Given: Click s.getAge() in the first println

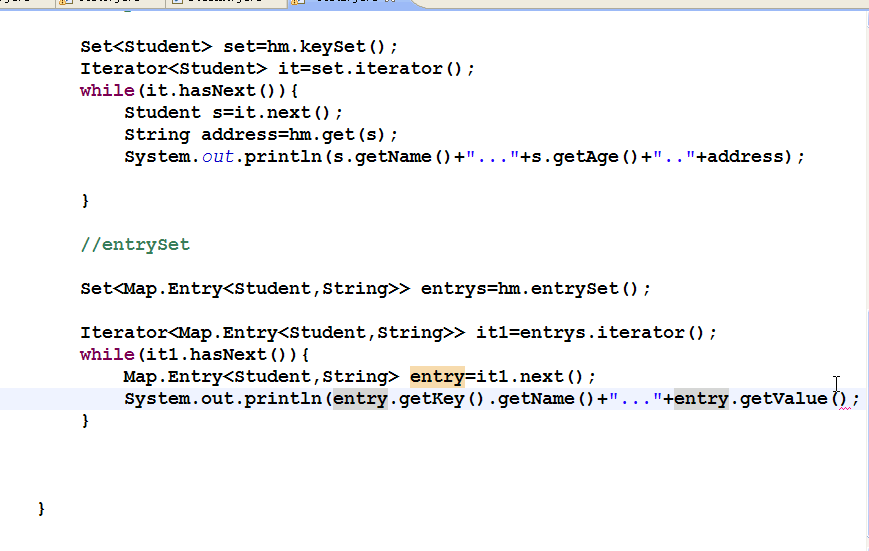Looking at the screenshot, I should point(585,156).
